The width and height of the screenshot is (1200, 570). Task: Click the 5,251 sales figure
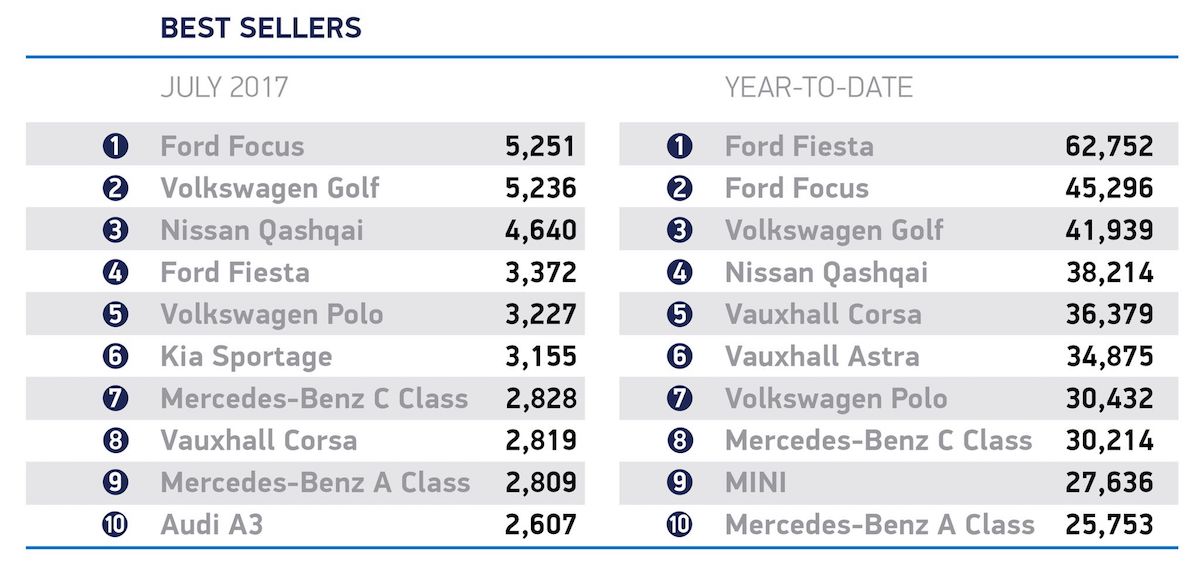[540, 146]
